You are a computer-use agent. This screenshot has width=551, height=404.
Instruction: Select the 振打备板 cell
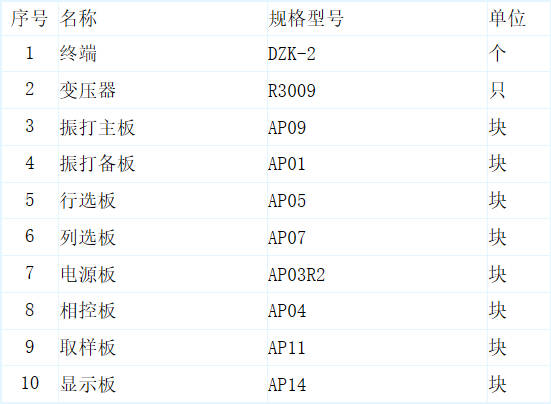(x=163, y=164)
